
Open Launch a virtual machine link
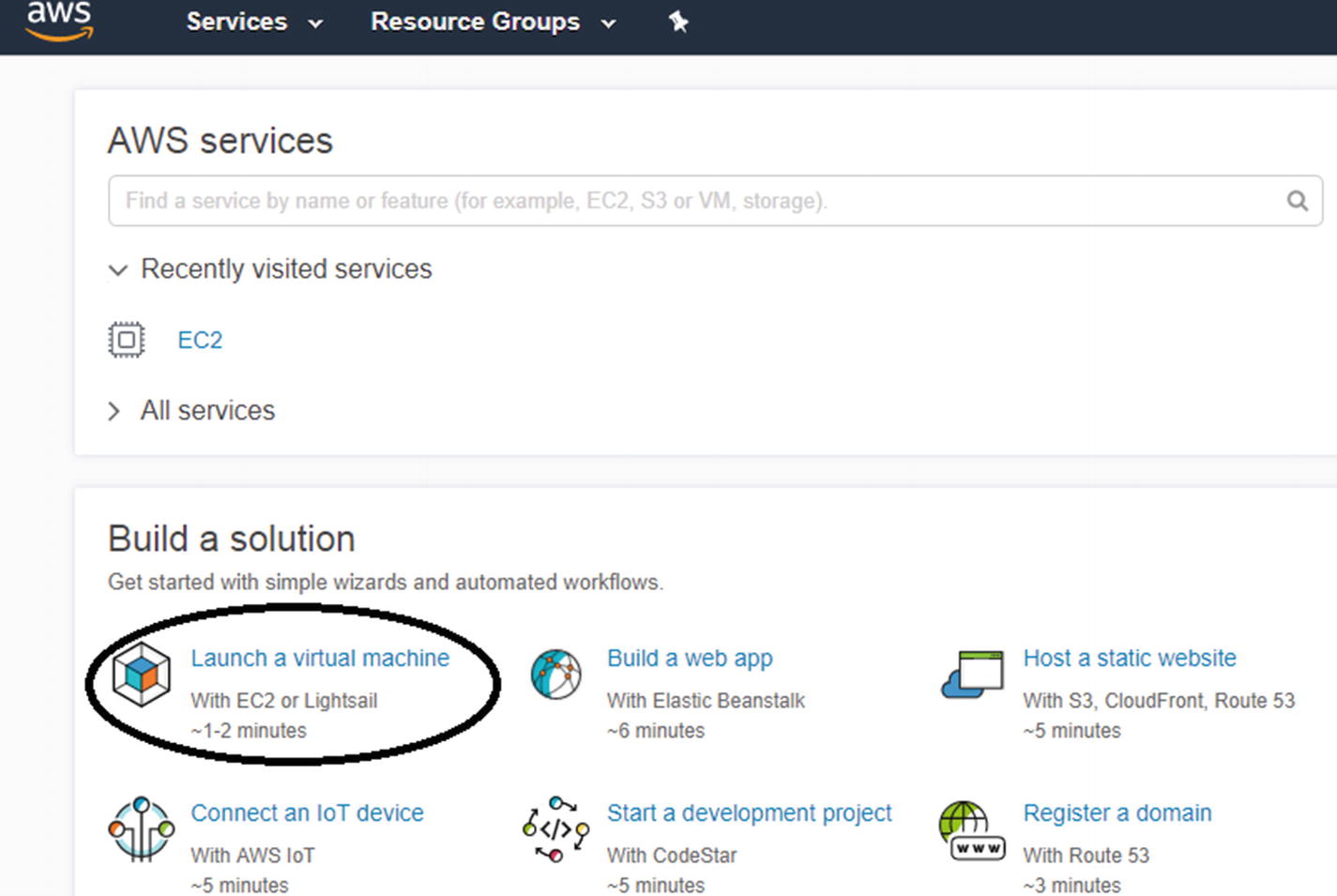(x=320, y=659)
